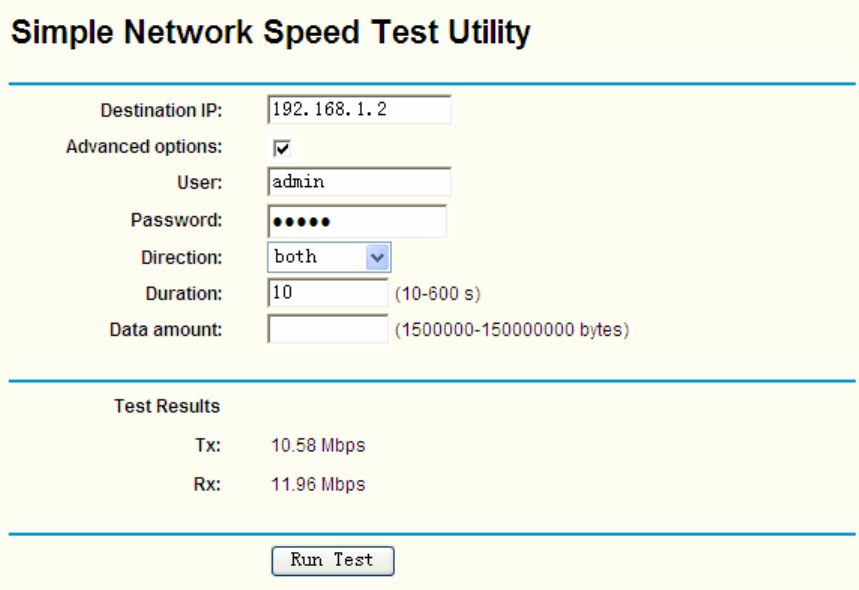859x590 pixels.
Task: Start the test with Run Test button
Action: point(333,560)
